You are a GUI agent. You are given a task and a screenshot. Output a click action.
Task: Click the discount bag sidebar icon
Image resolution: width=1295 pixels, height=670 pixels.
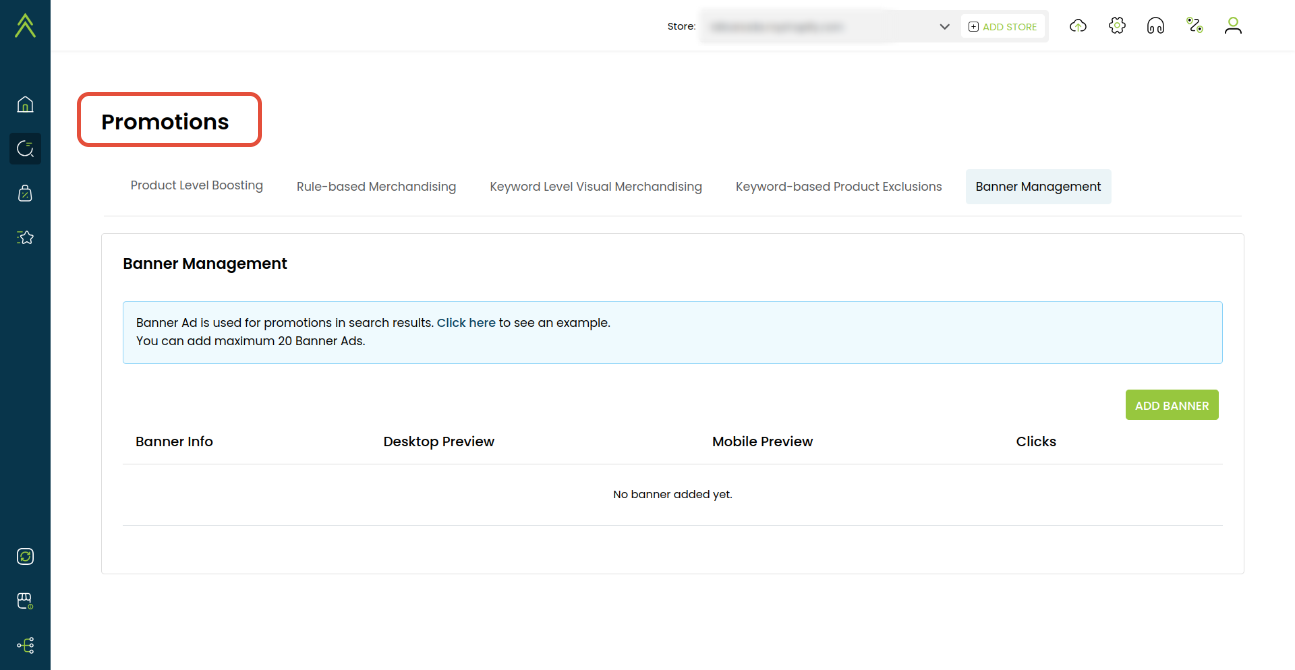(x=25, y=193)
